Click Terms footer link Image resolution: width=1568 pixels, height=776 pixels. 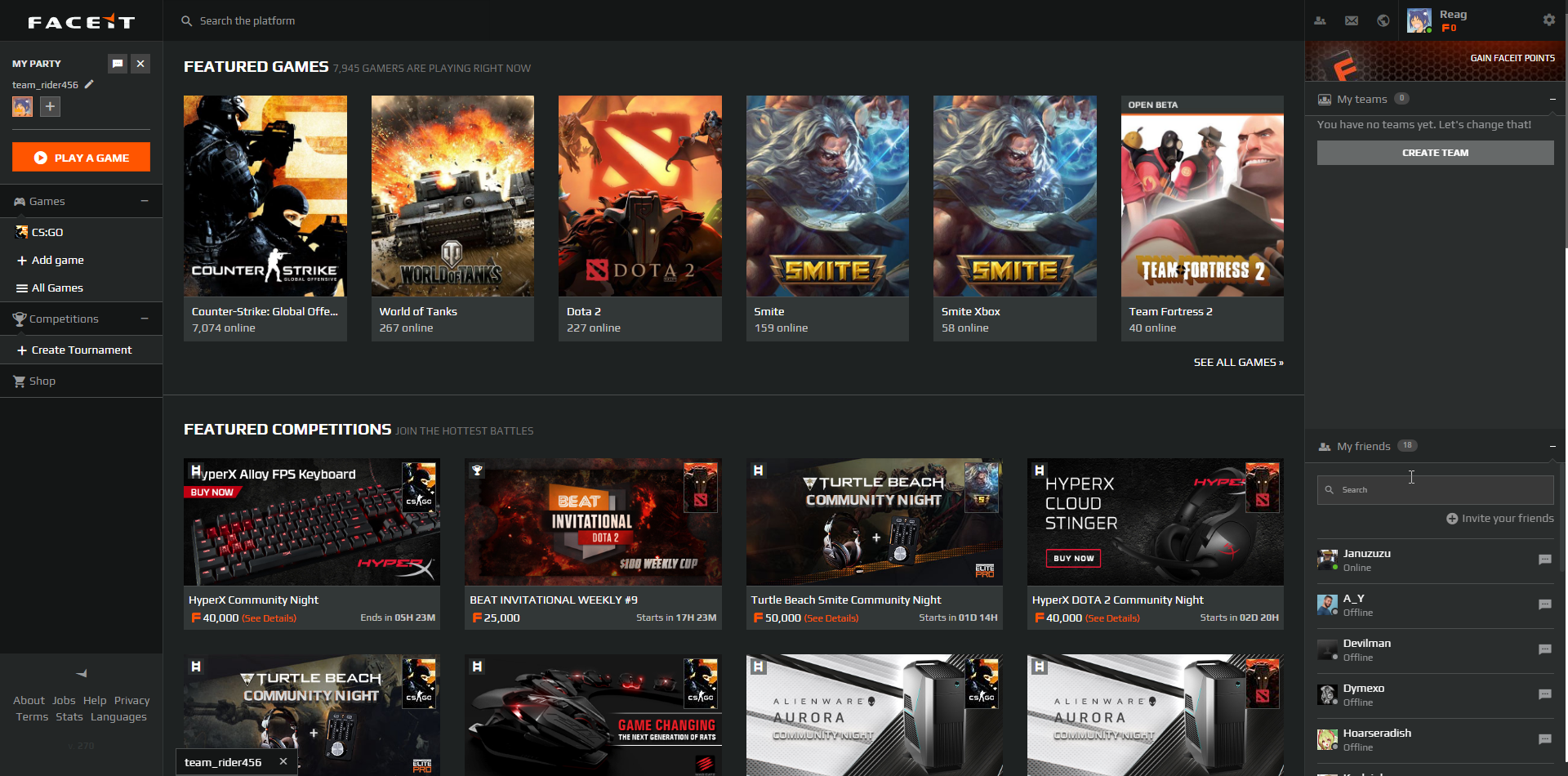(32, 716)
